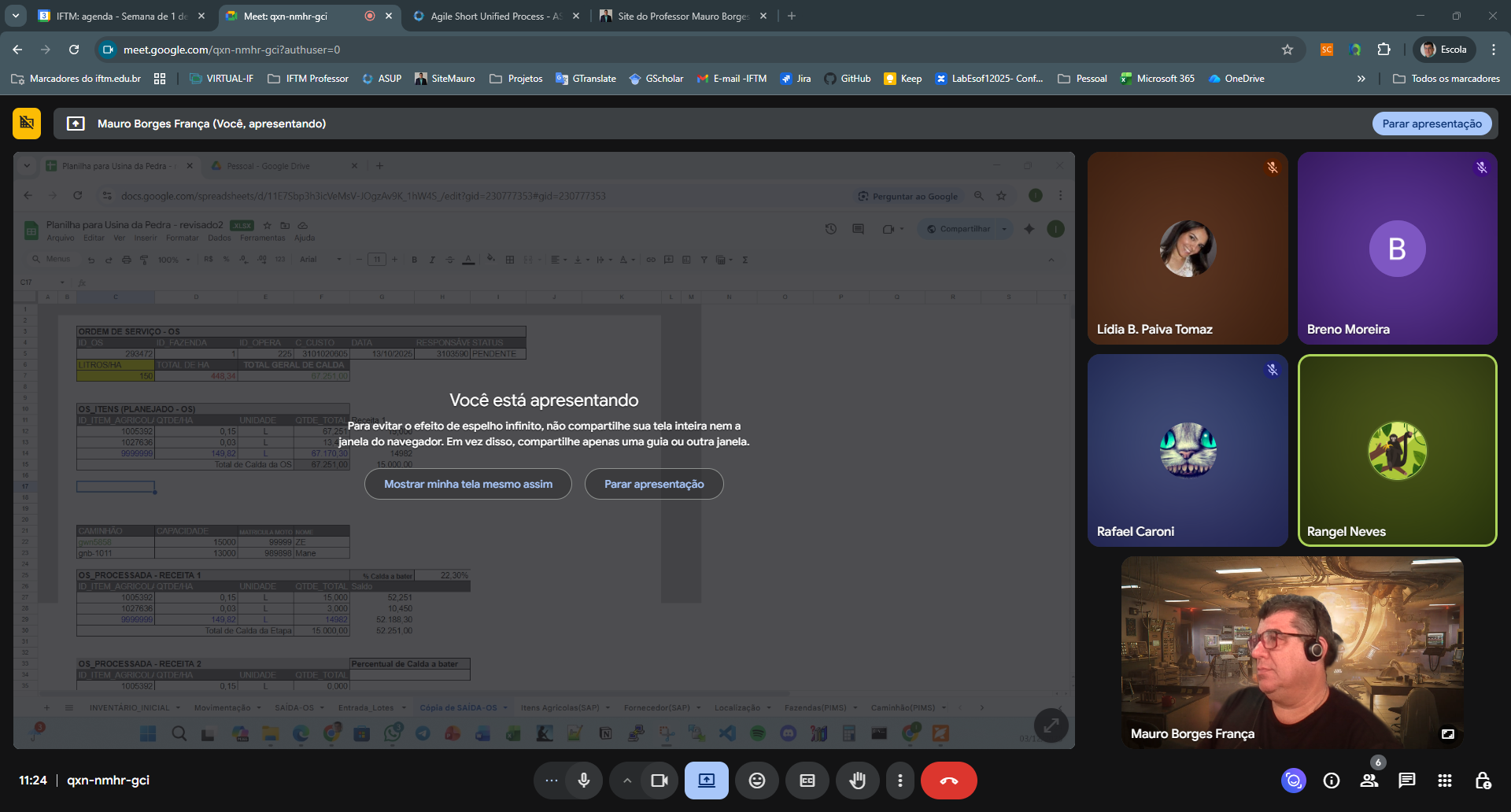1511x812 pixels.
Task: Open the chat panel icon
Action: pyautogui.click(x=1406, y=781)
